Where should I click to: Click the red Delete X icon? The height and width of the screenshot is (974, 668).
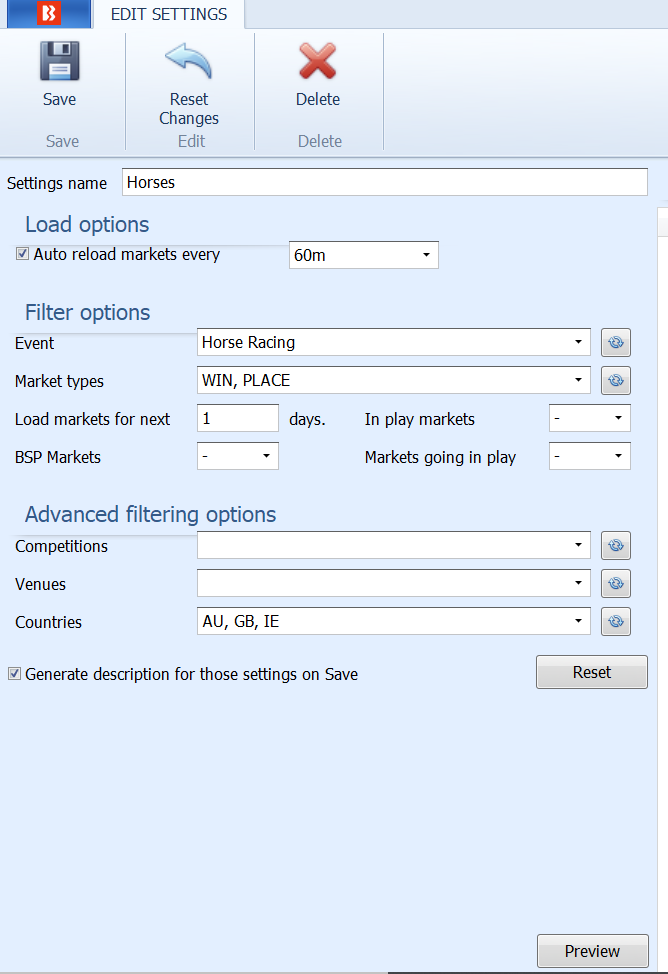318,61
